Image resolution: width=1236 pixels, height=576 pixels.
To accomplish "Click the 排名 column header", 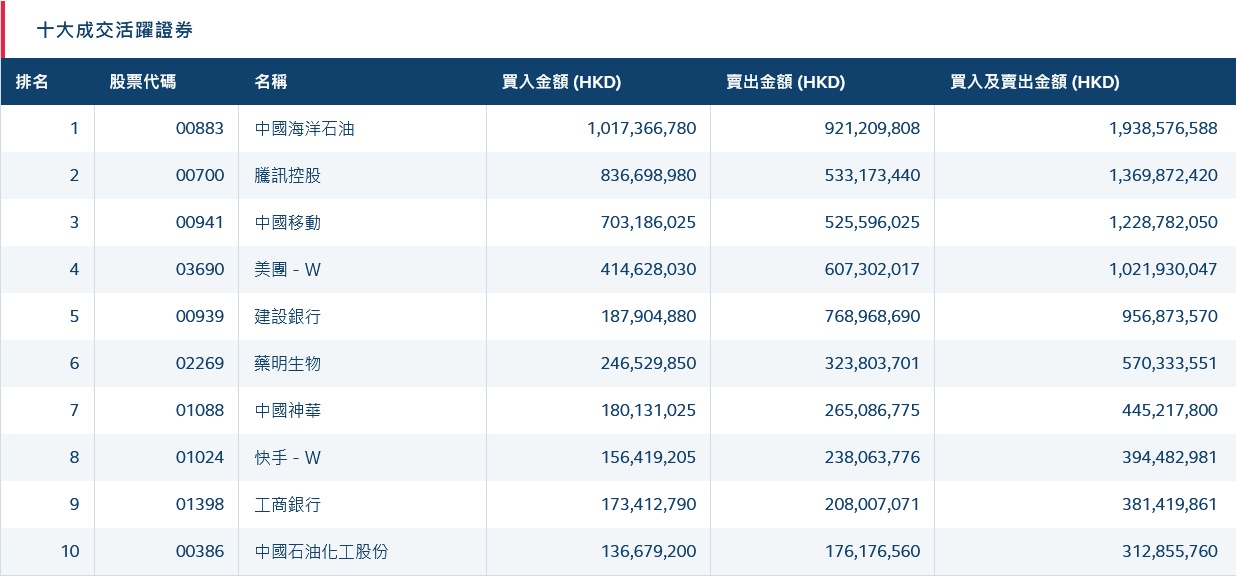I will (x=32, y=82).
